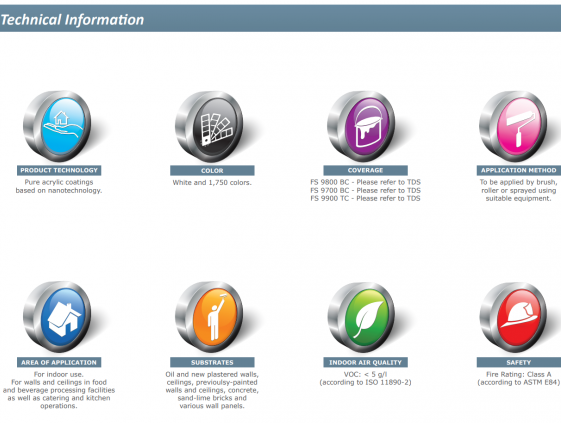Click the red firefighter helmet Safety icon
Image resolution: width=561 pixels, height=423 pixels.
(514, 317)
